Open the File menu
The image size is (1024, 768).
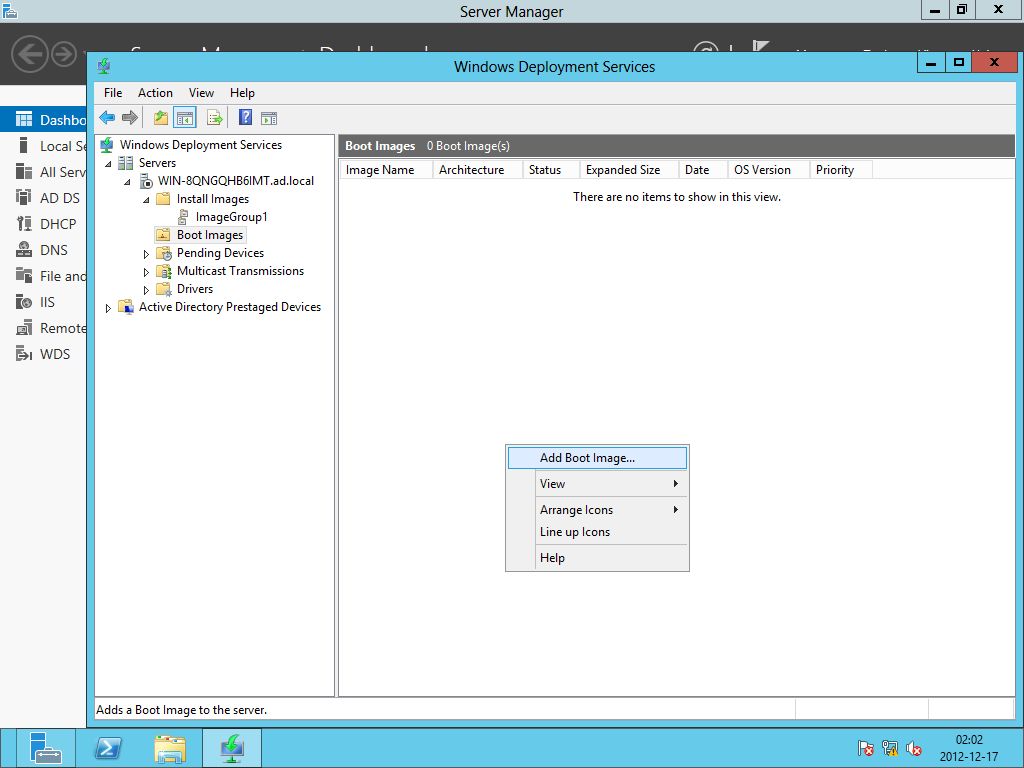[113, 93]
